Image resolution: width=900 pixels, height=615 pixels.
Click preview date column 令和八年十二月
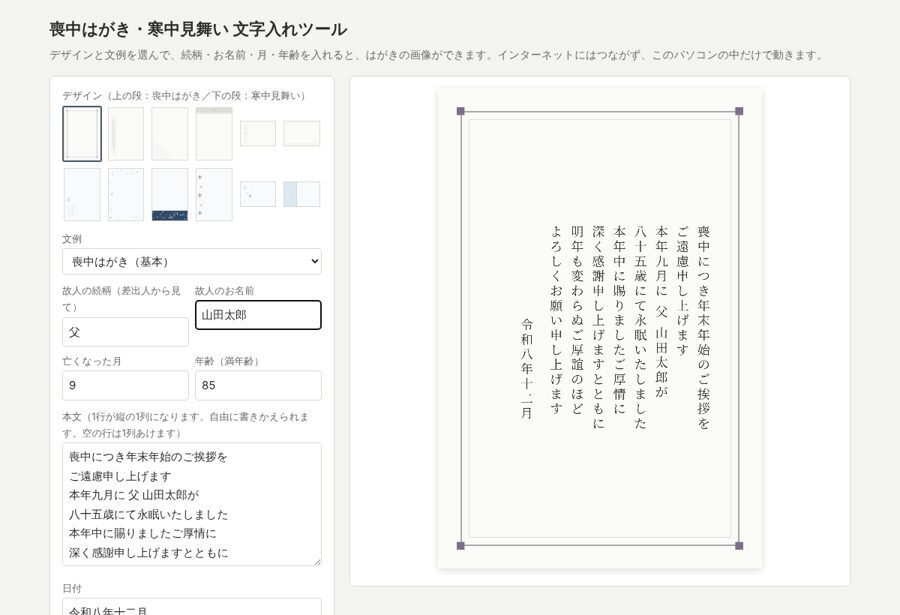click(527, 369)
